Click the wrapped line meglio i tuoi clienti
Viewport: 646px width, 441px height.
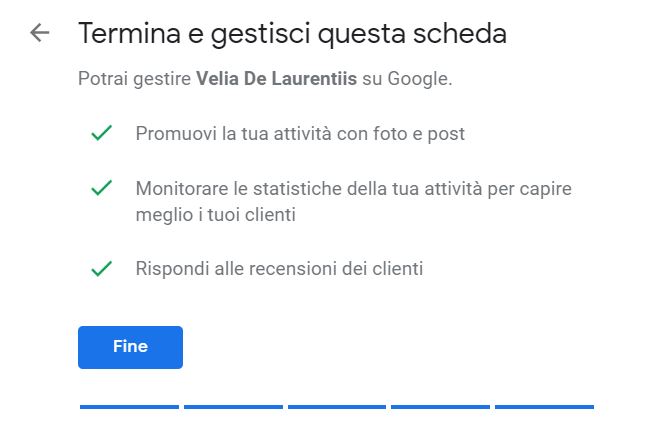coord(216,215)
